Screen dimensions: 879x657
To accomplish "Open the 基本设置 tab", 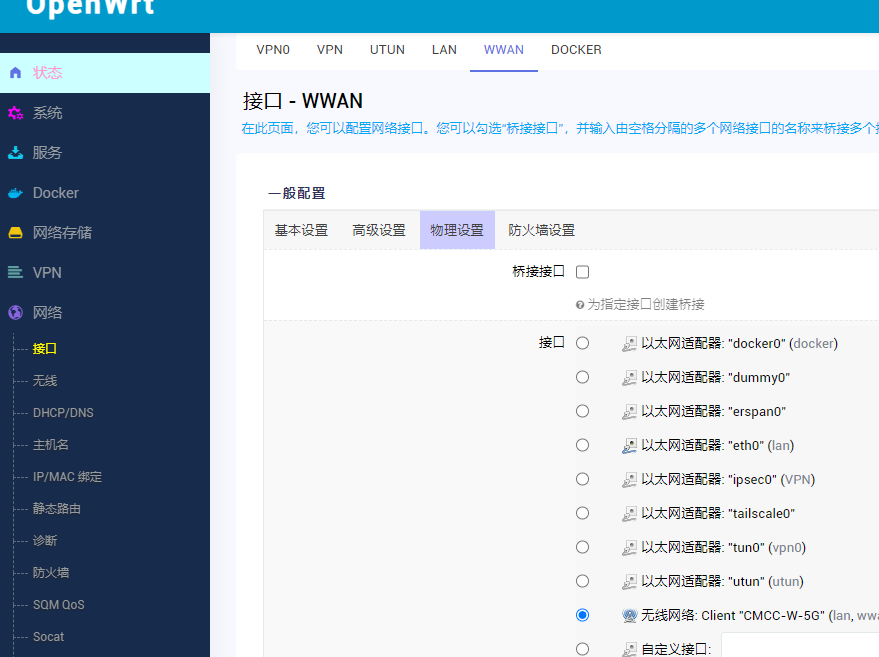I will point(302,230).
